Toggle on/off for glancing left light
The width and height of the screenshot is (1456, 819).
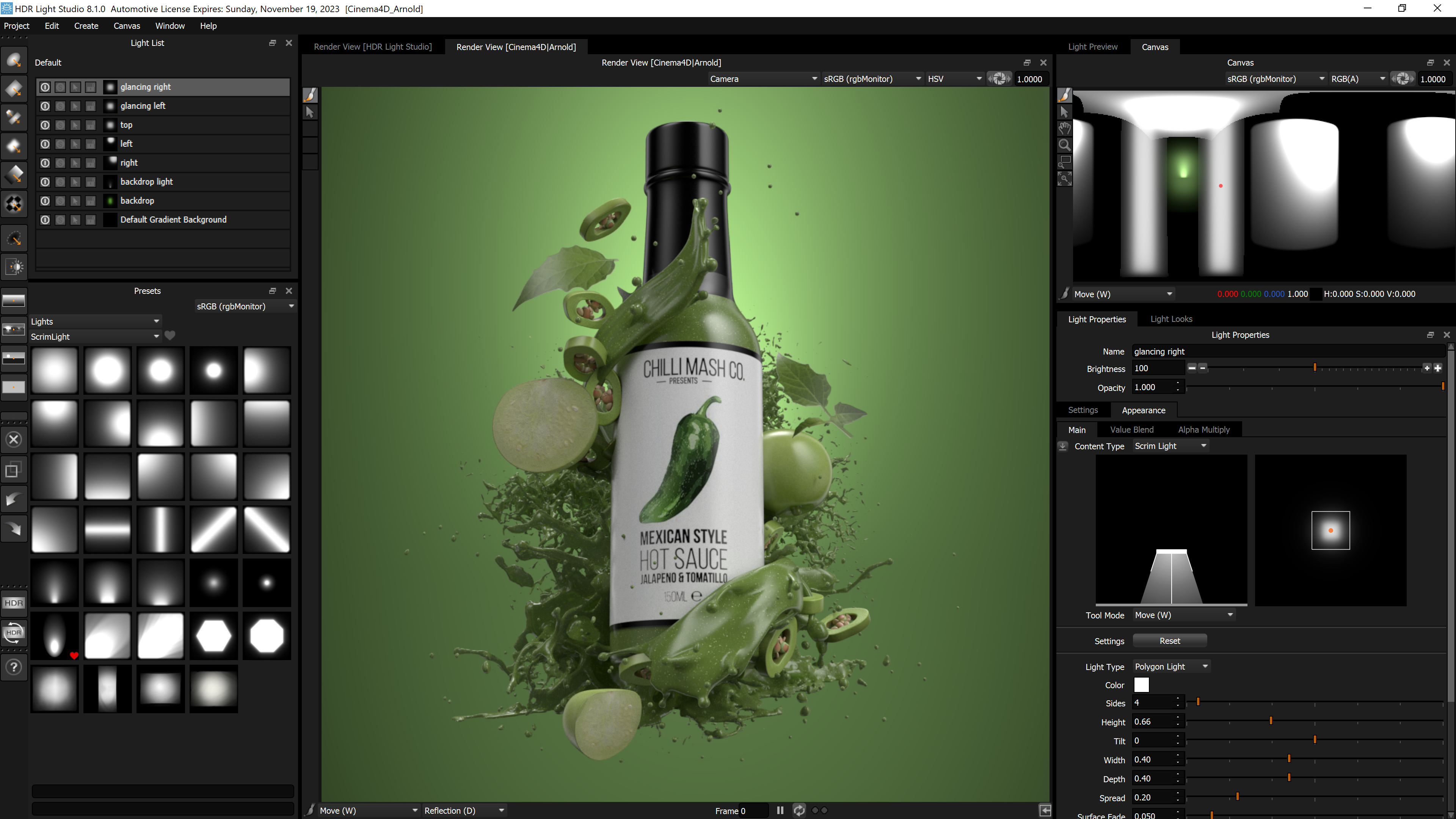point(45,106)
